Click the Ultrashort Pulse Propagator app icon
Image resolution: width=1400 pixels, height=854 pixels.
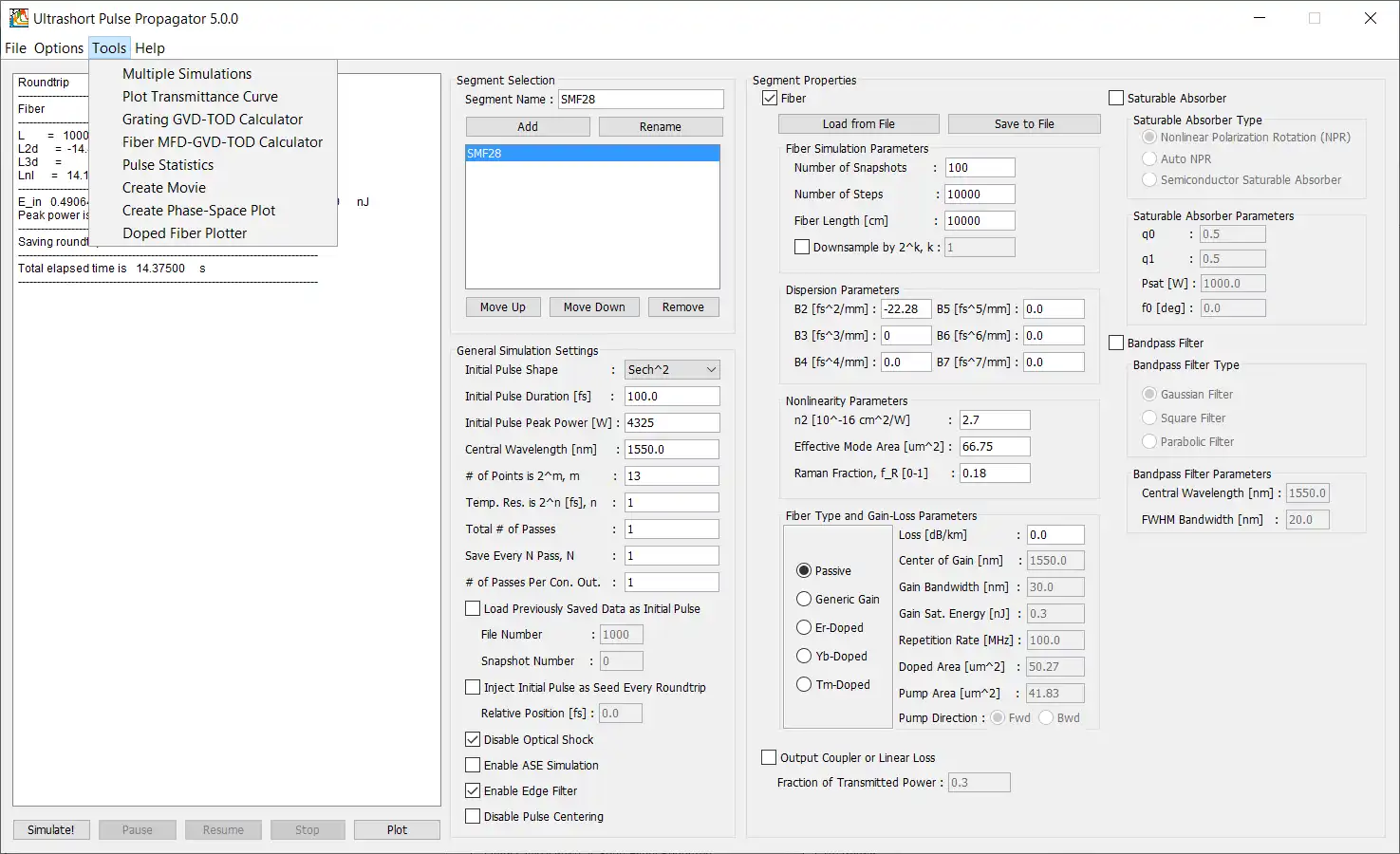click(x=18, y=18)
